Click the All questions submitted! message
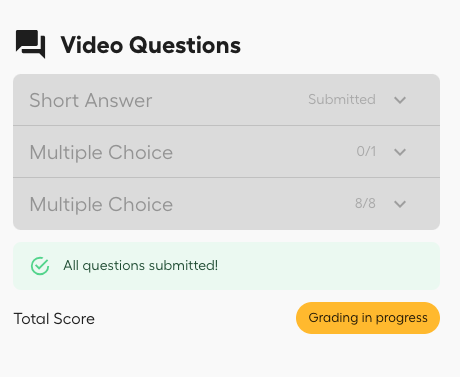This screenshot has height=377, width=460. (140, 266)
